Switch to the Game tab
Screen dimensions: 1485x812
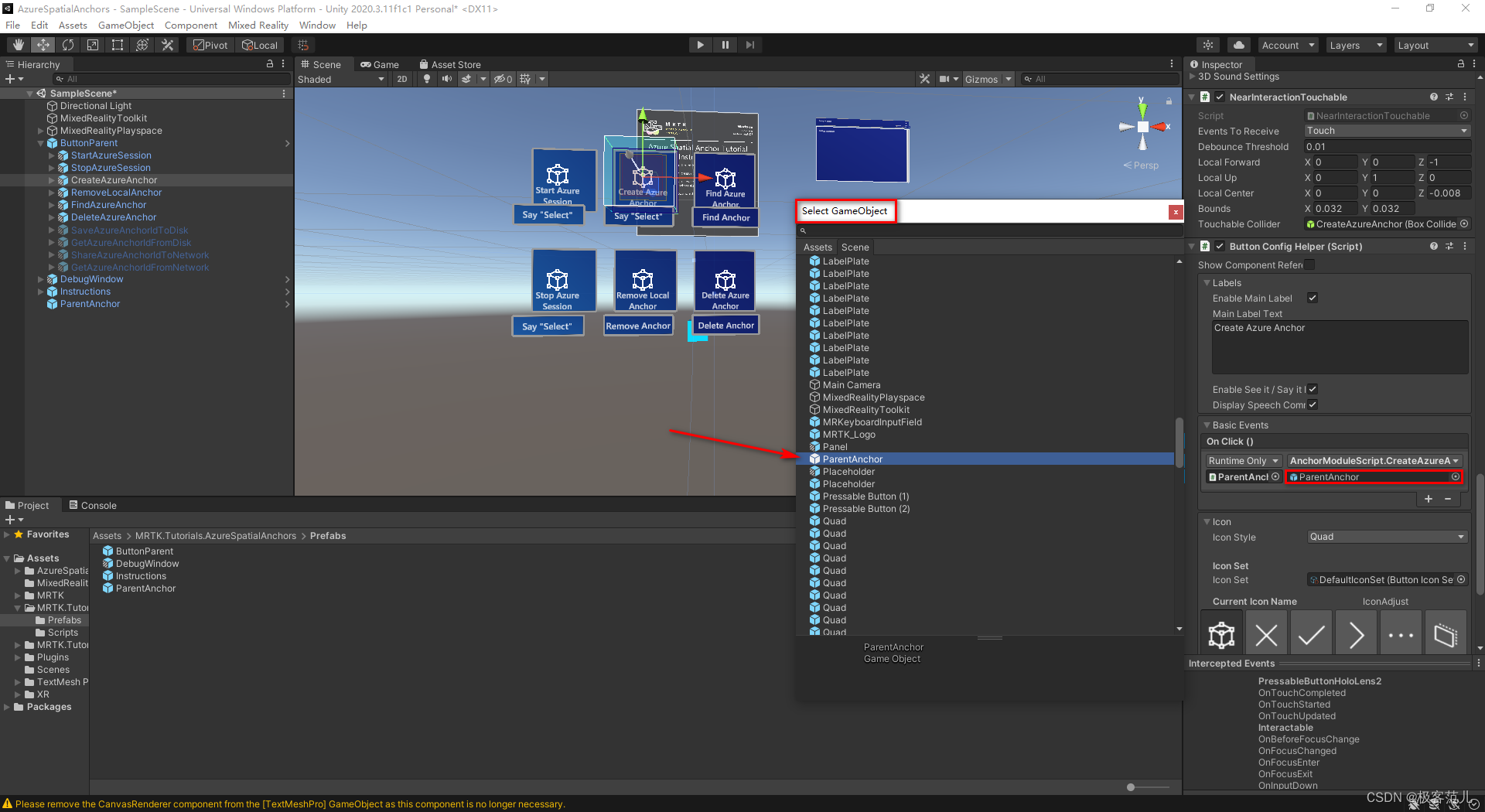tap(379, 64)
